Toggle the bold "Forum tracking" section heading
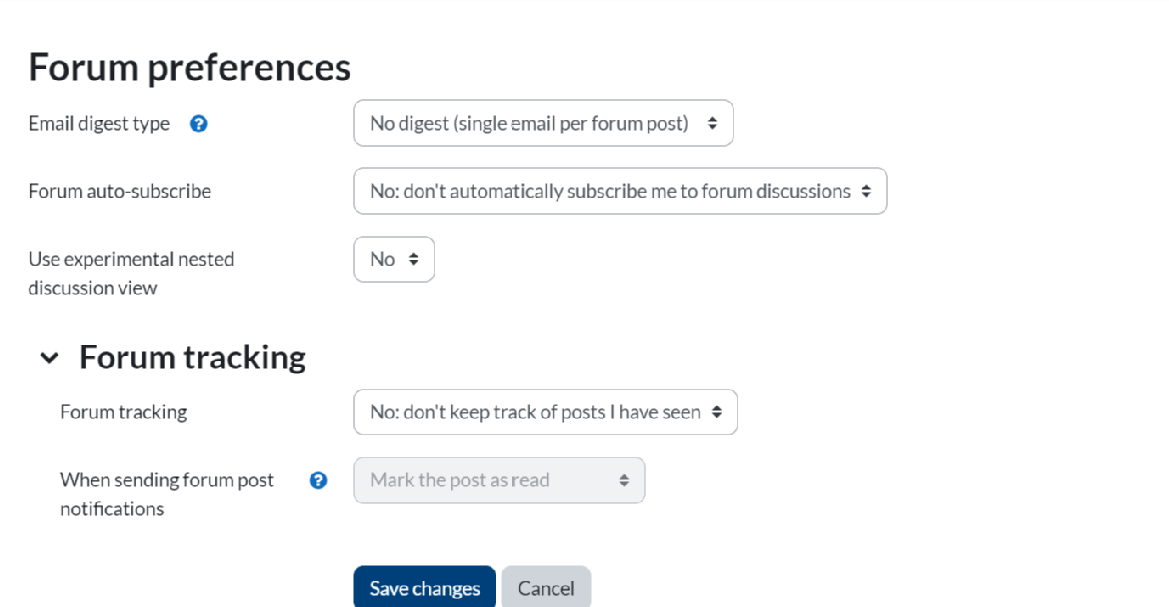Viewport: 1169px width, 607px height. tap(192, 357)
